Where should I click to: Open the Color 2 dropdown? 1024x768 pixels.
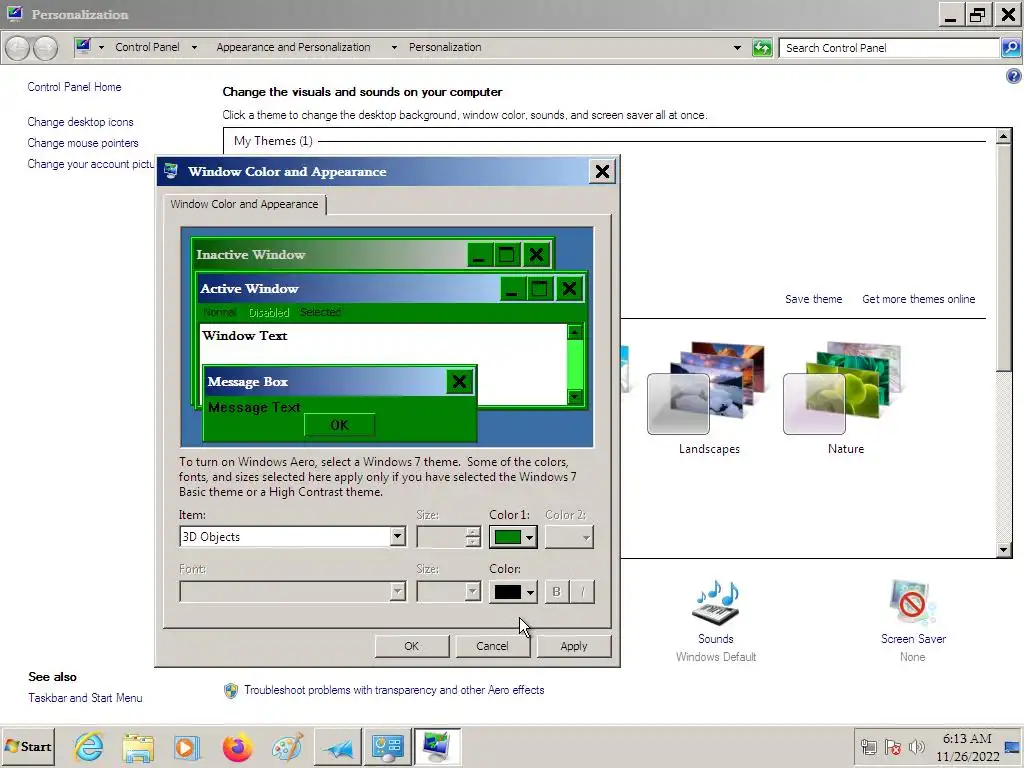569,537
